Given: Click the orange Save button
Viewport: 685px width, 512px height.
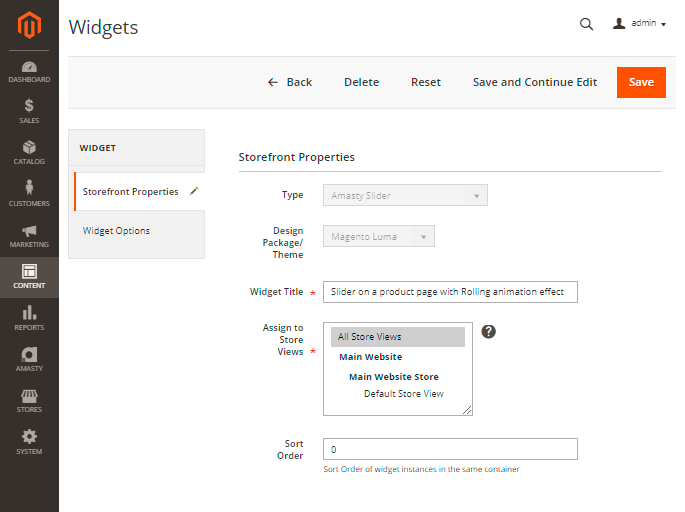Looking at the screenshot, I should click(x=641, y=82).
